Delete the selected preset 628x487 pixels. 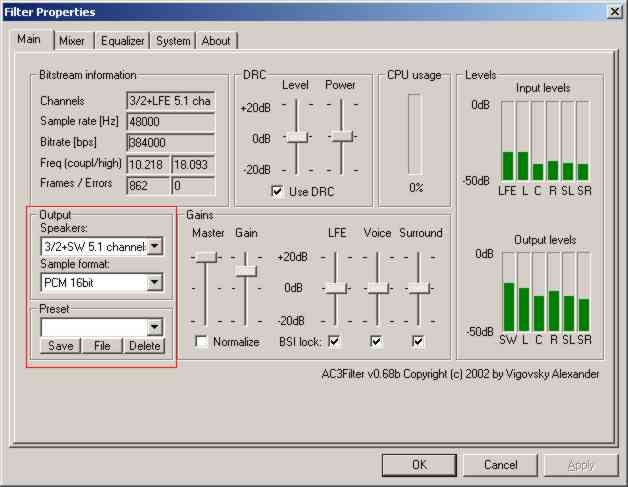143,346
